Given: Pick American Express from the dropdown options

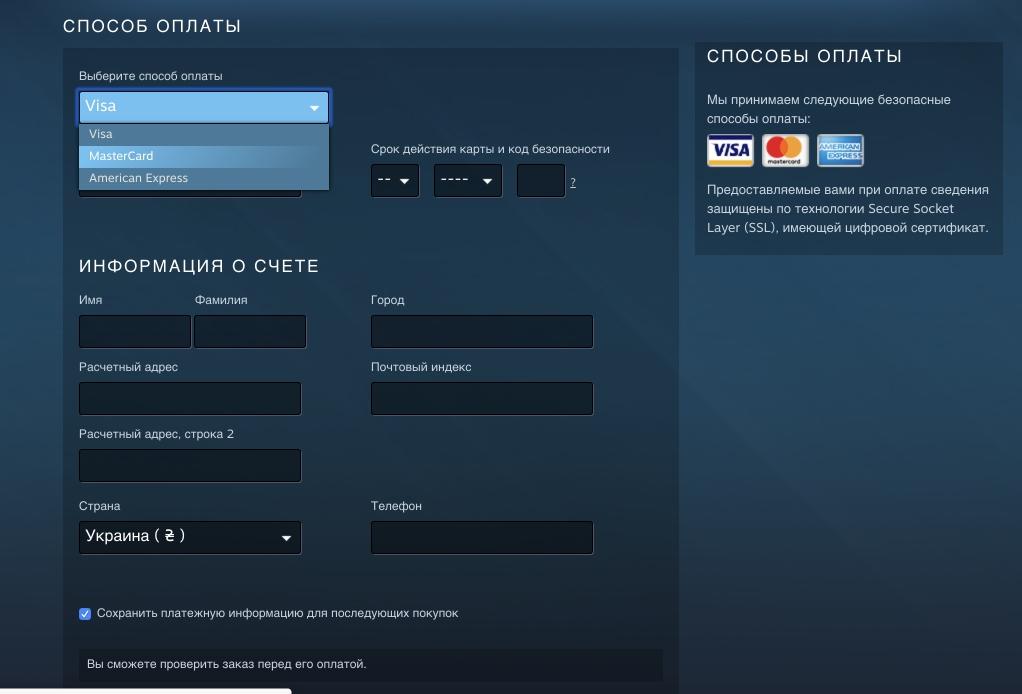Looking at the screenshot, I should (x=204, y=178).
